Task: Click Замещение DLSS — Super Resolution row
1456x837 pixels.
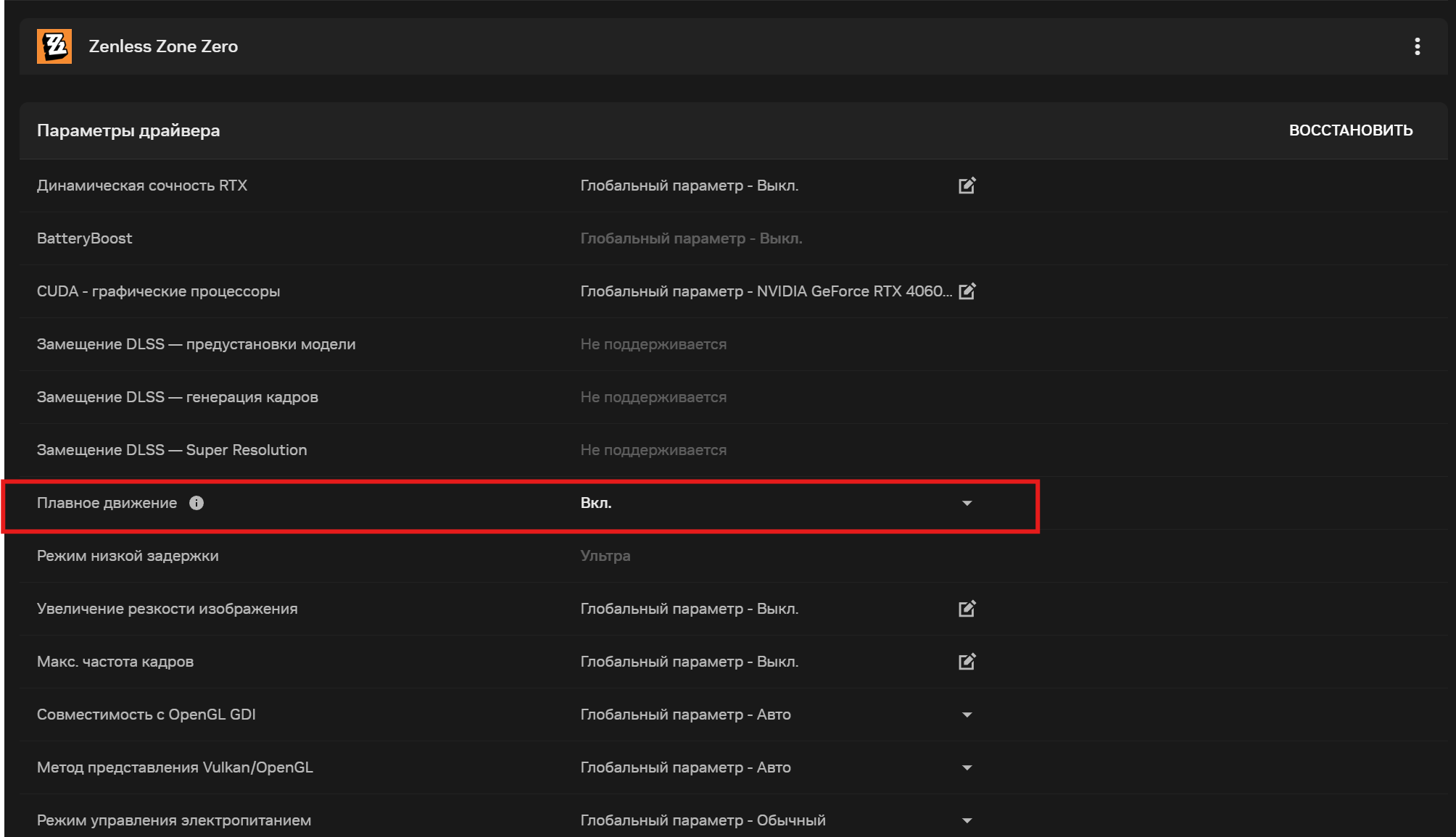Action: point(172,450)
